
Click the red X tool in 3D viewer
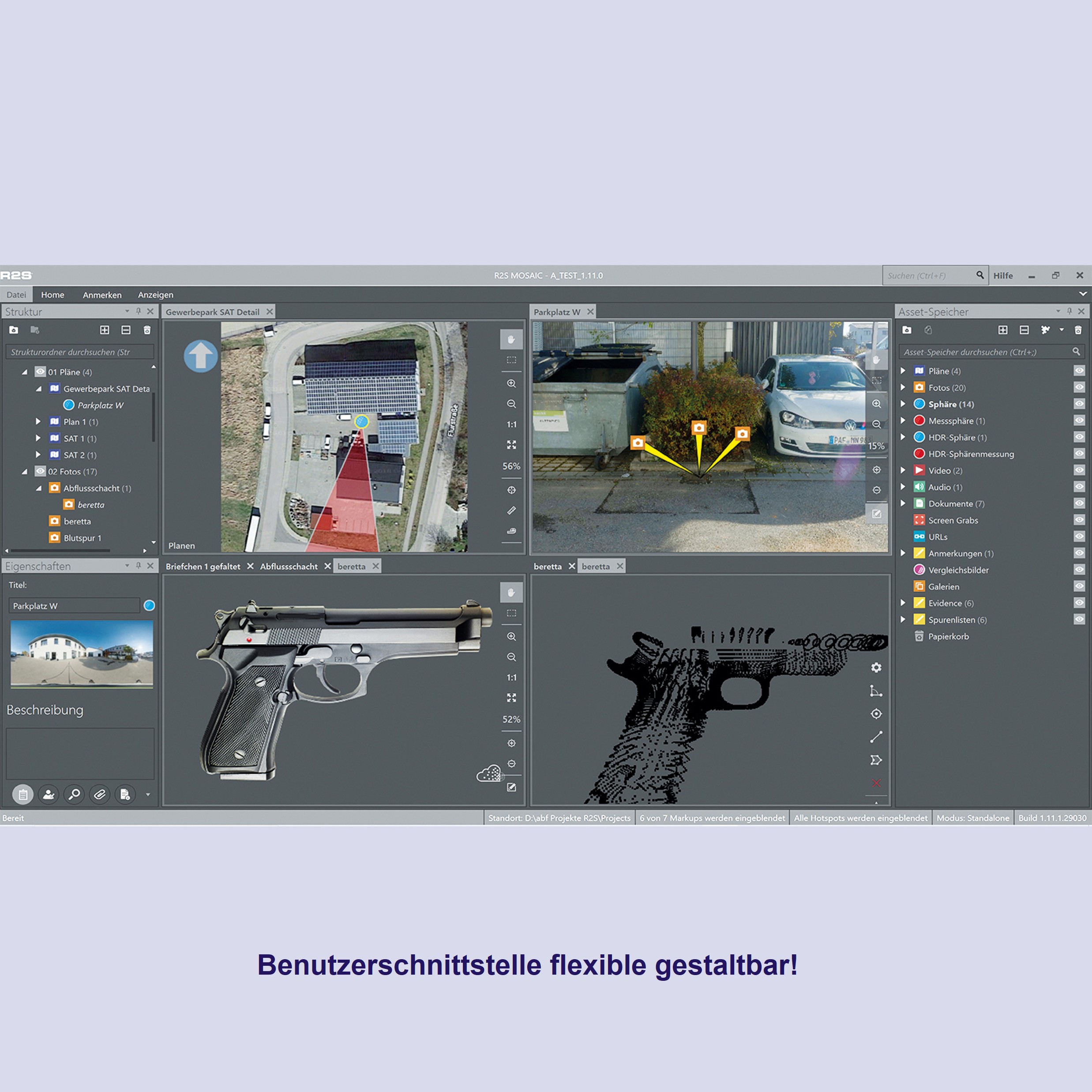(876, 783)
